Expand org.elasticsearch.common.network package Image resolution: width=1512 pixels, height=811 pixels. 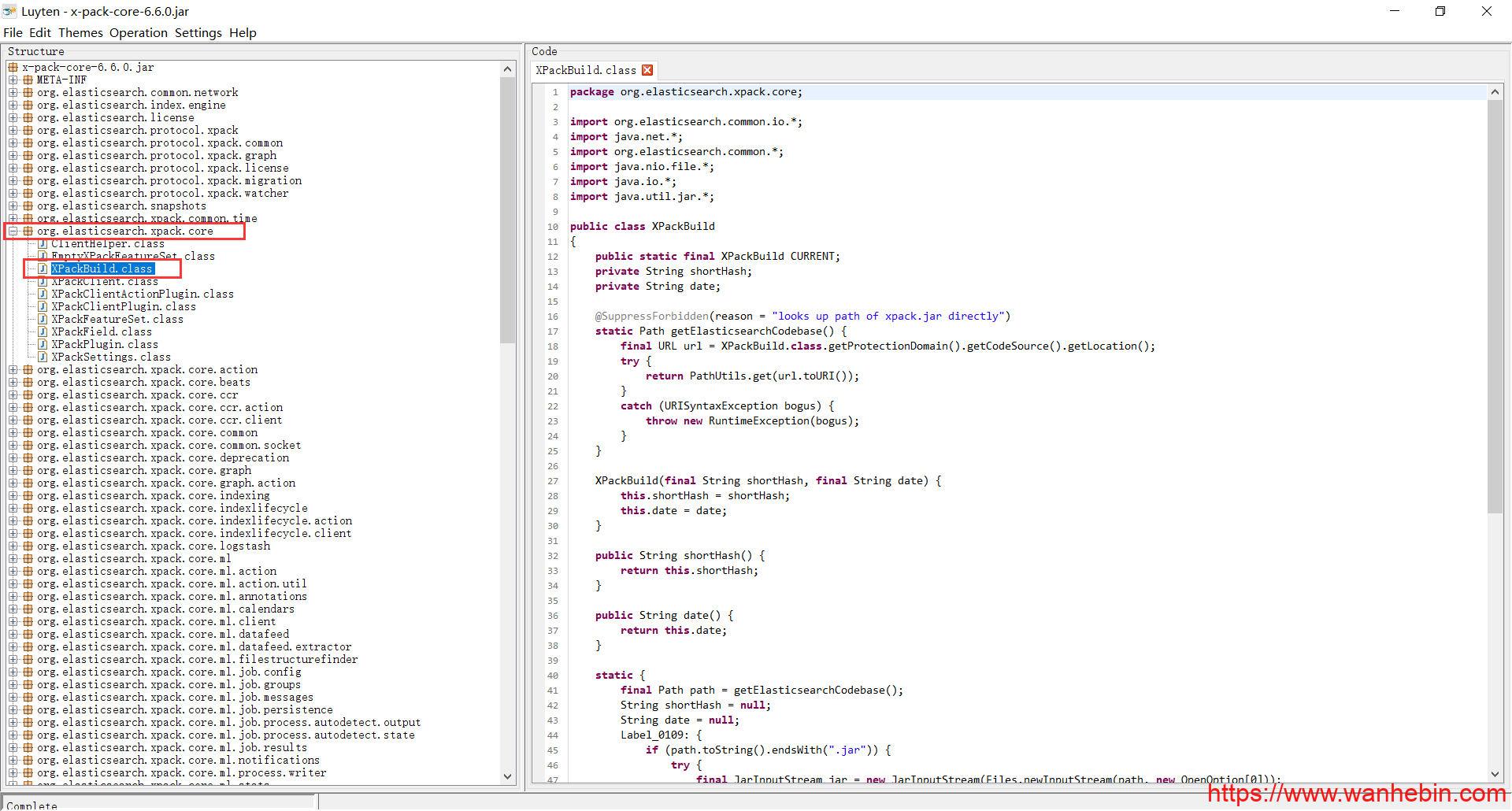coord(13,93)
